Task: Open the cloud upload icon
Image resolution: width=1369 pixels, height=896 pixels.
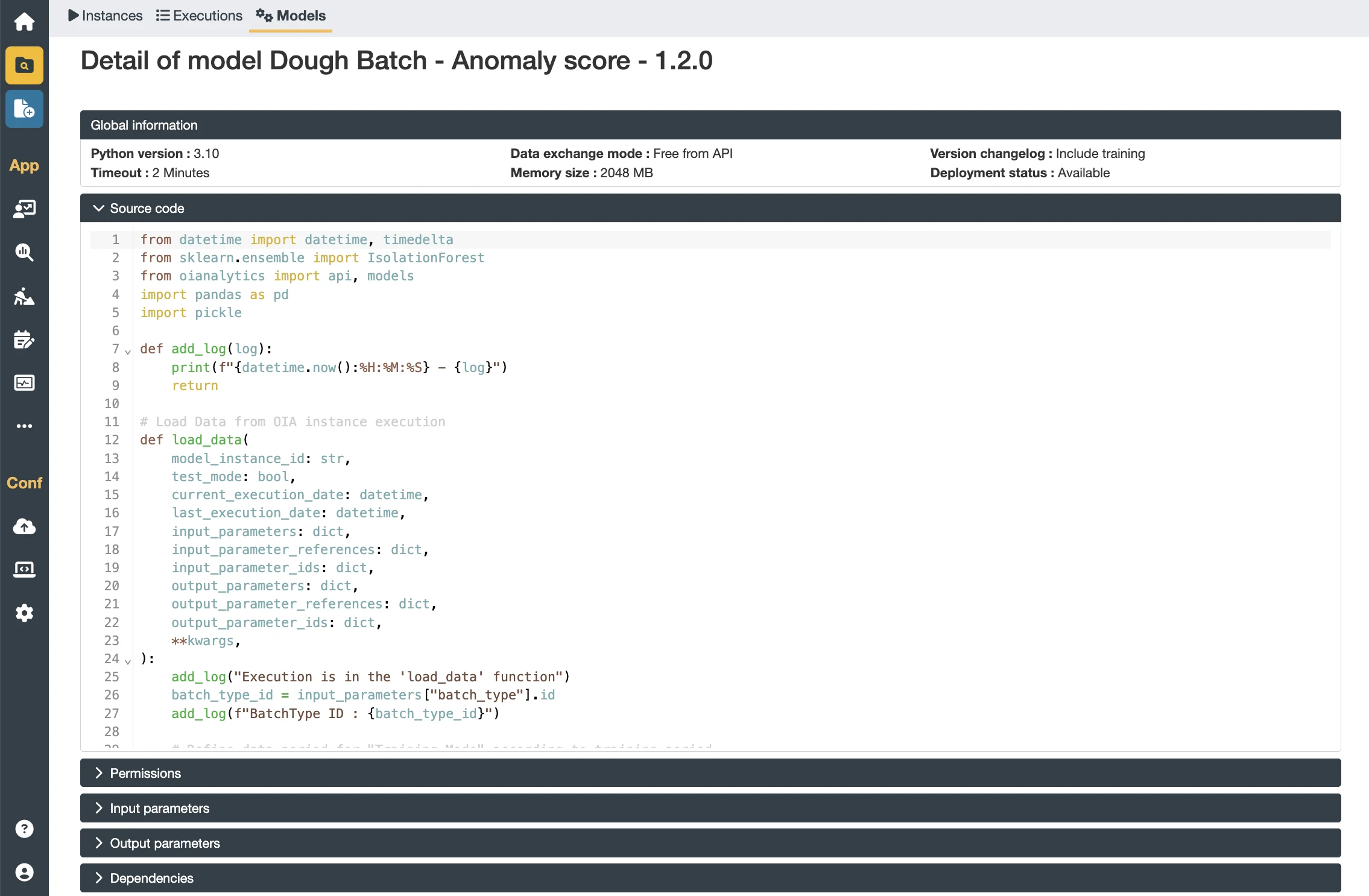Action: (24, 526)
